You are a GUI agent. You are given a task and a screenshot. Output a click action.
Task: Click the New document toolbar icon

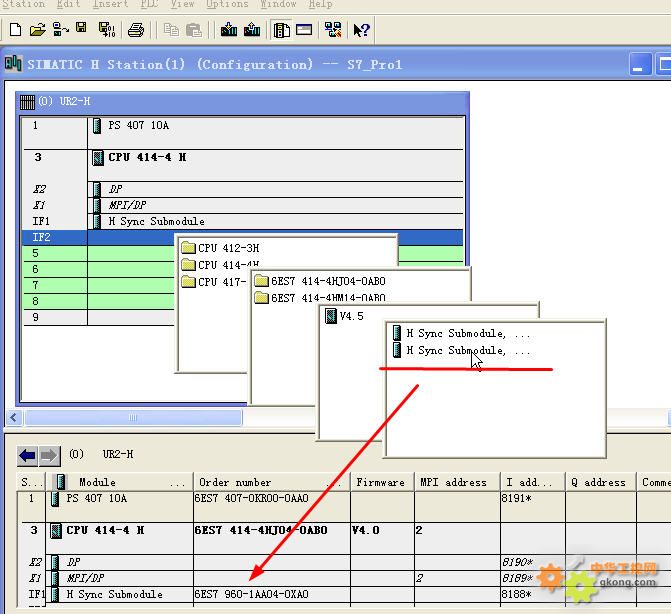[15, 30]
